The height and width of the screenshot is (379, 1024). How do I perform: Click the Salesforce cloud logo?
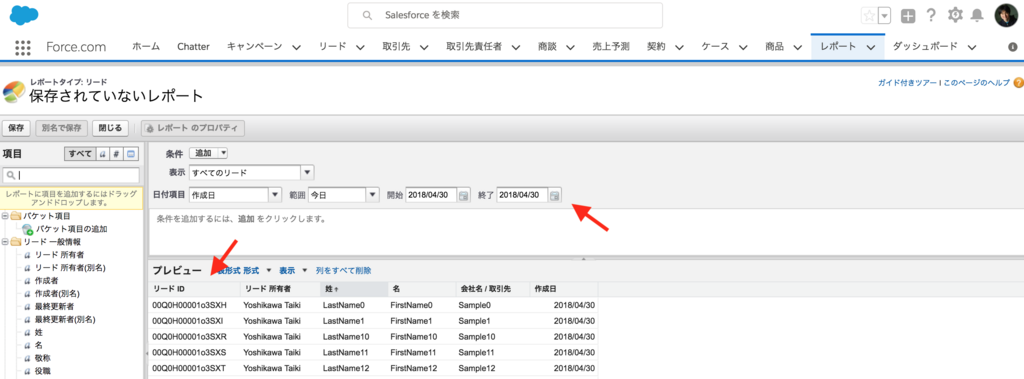(24, 14)
